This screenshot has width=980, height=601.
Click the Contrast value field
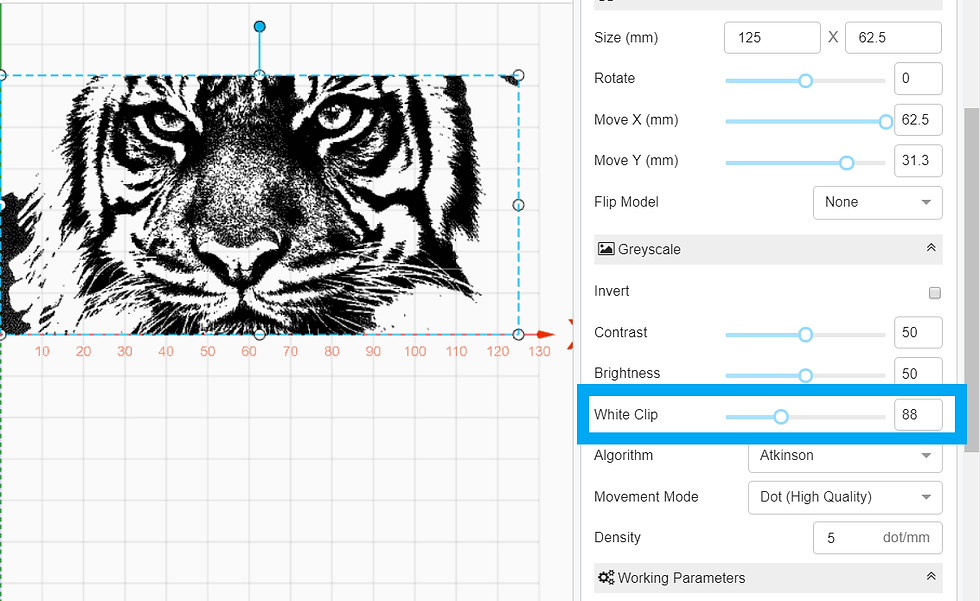(918, 332)
